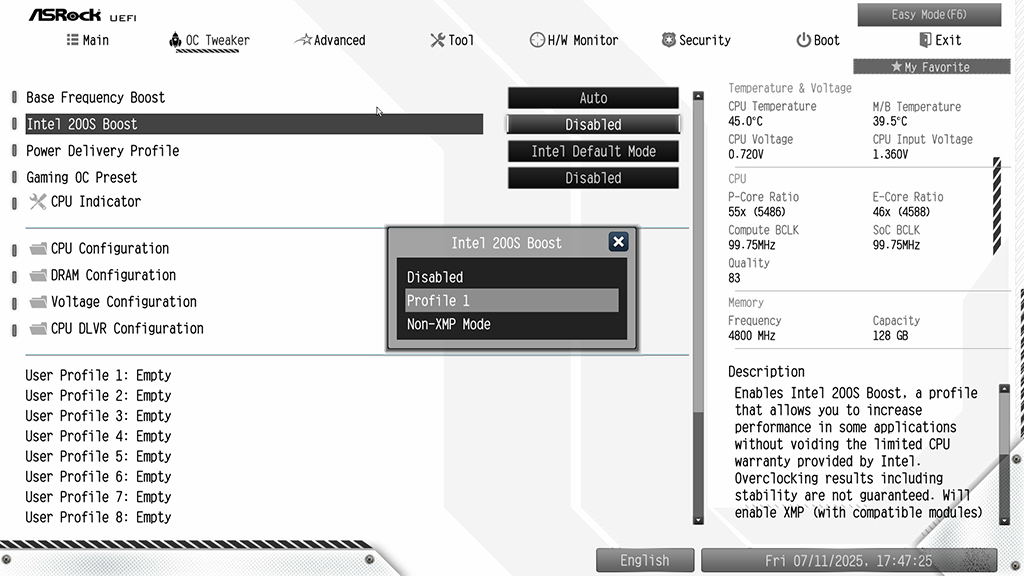Open Gaming OC Preset Disabled dropdown
1024x576 pixels.
[x=593, y=178]
